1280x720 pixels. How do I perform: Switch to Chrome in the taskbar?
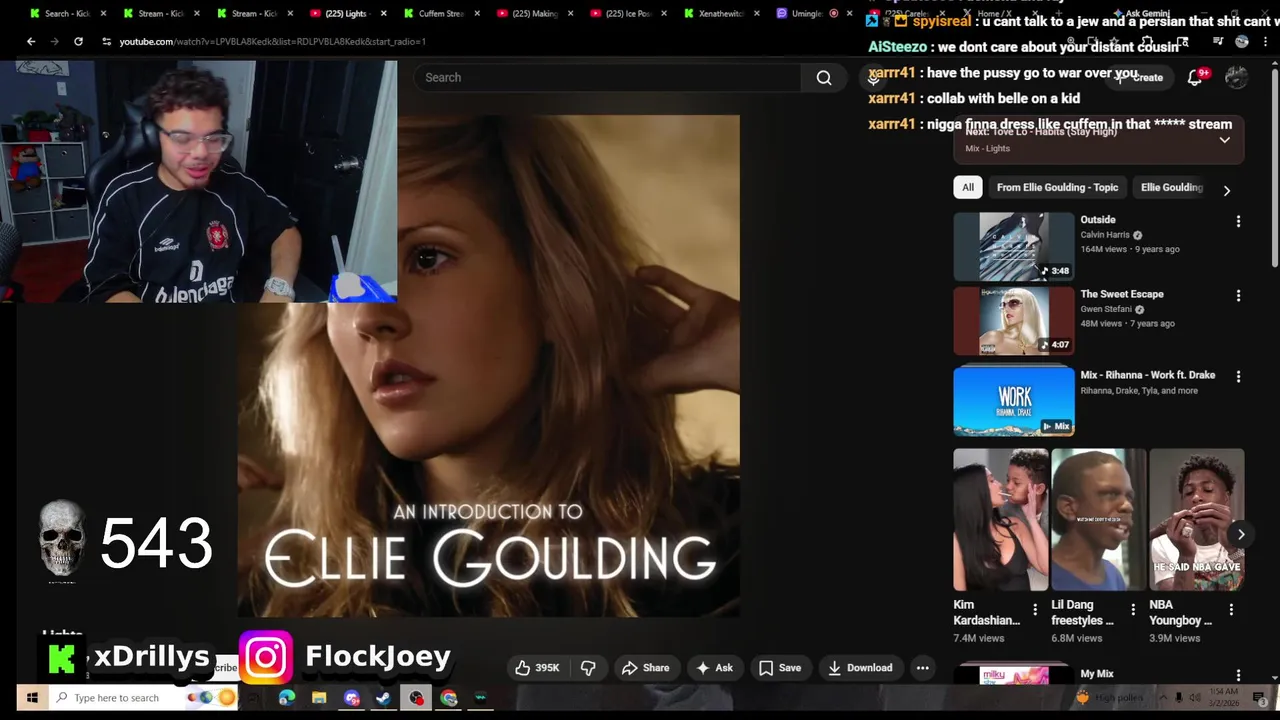449,698
